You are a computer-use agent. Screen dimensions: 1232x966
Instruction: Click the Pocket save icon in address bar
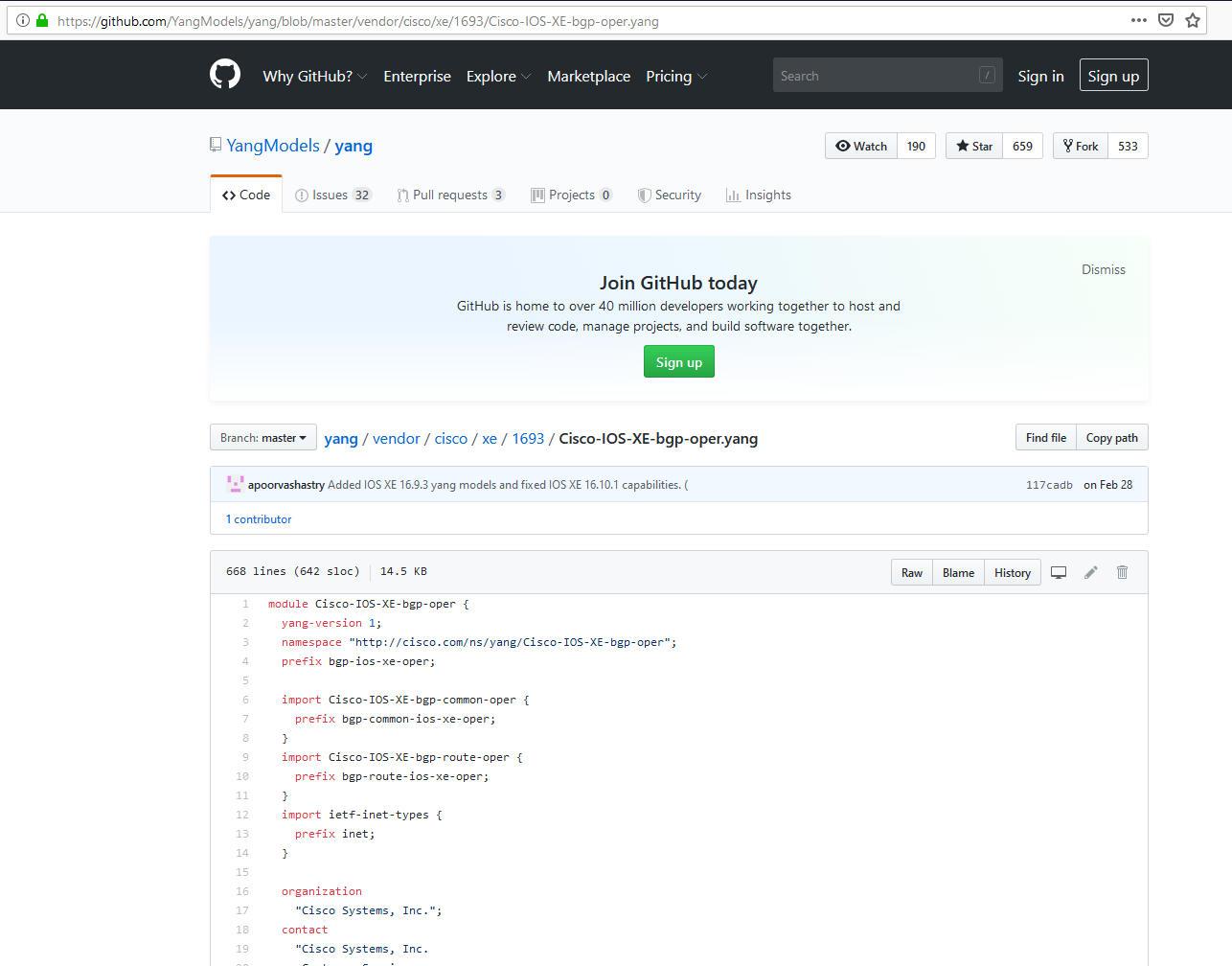pyautogui.click(x=1166, y=20)
